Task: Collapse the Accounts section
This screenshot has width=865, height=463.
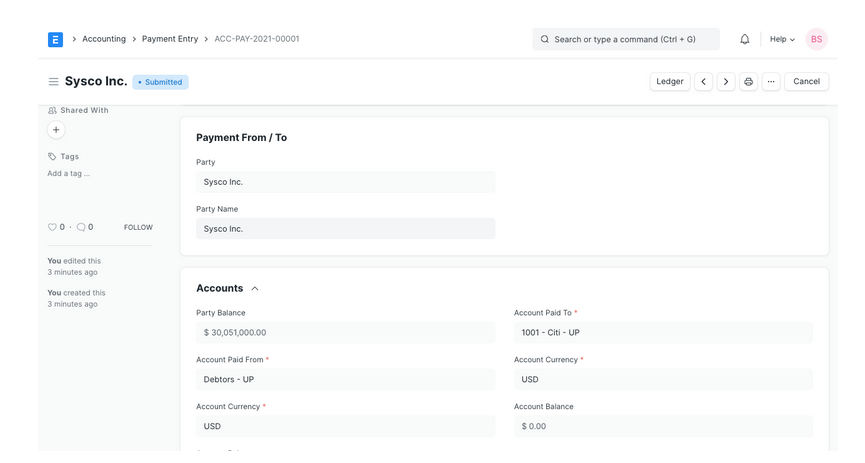Action: pos(255,289)
